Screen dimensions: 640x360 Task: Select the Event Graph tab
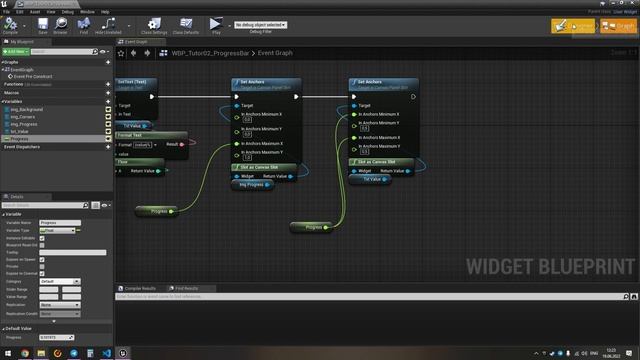tap(136, 42)
